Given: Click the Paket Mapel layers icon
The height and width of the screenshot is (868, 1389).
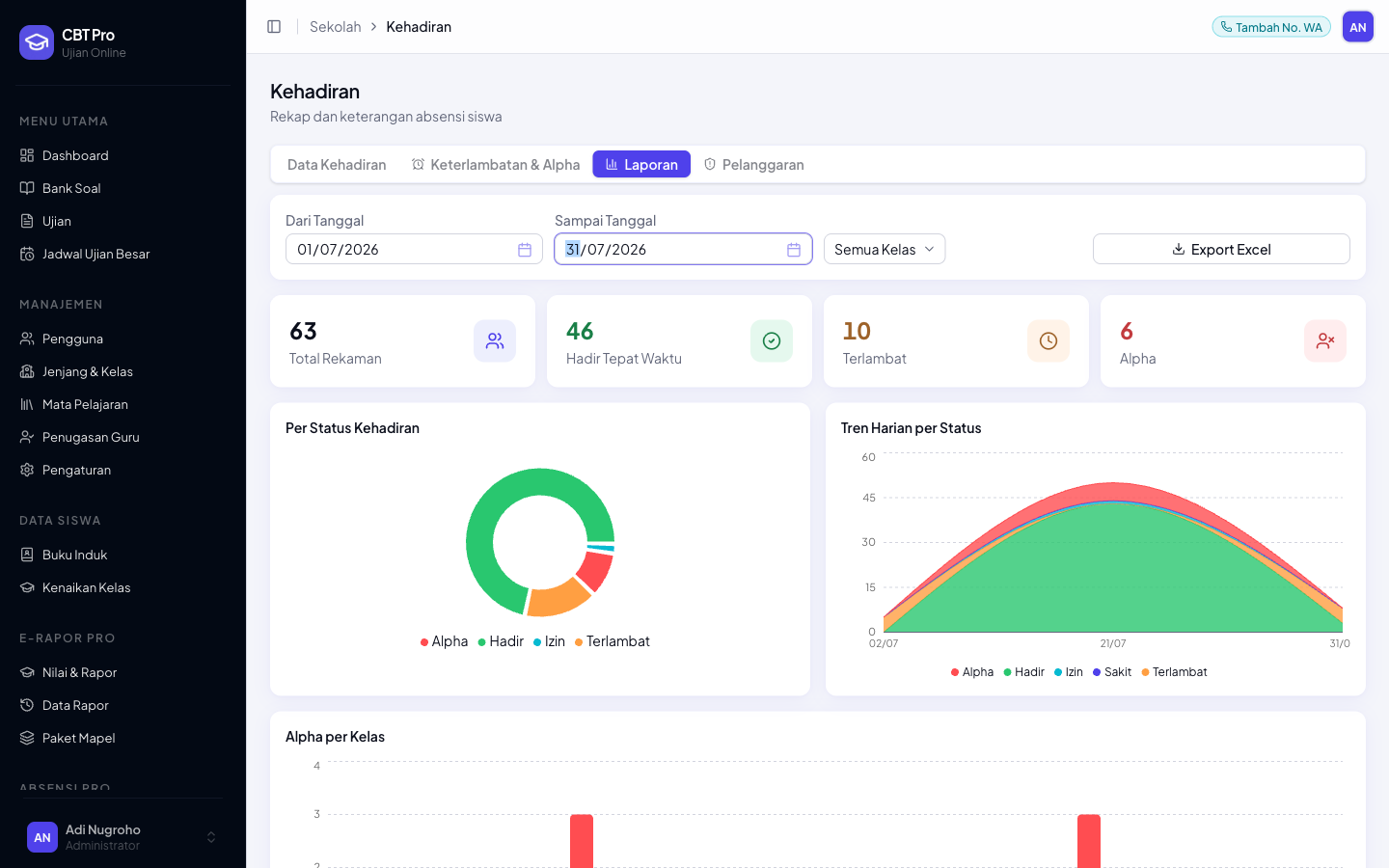Looking at the screenshot, I should (x=27, y=738).
